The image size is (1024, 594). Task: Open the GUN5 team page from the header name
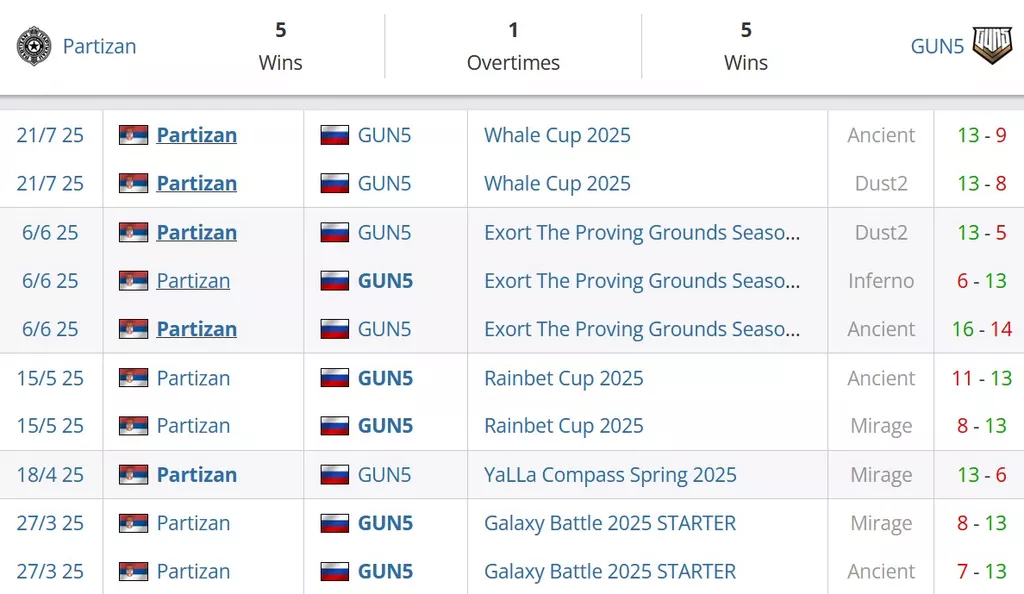point(937,46)
